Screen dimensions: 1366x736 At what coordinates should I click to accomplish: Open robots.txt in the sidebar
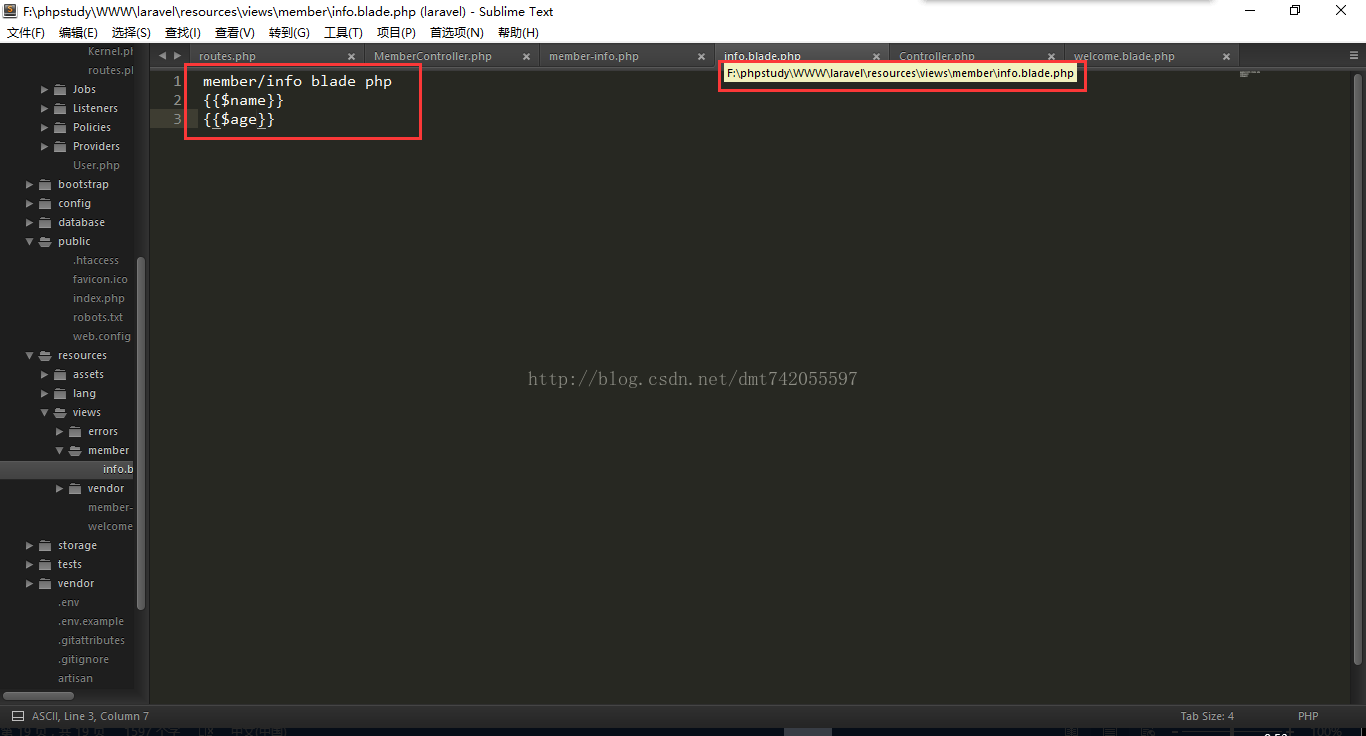pos(98,317)
